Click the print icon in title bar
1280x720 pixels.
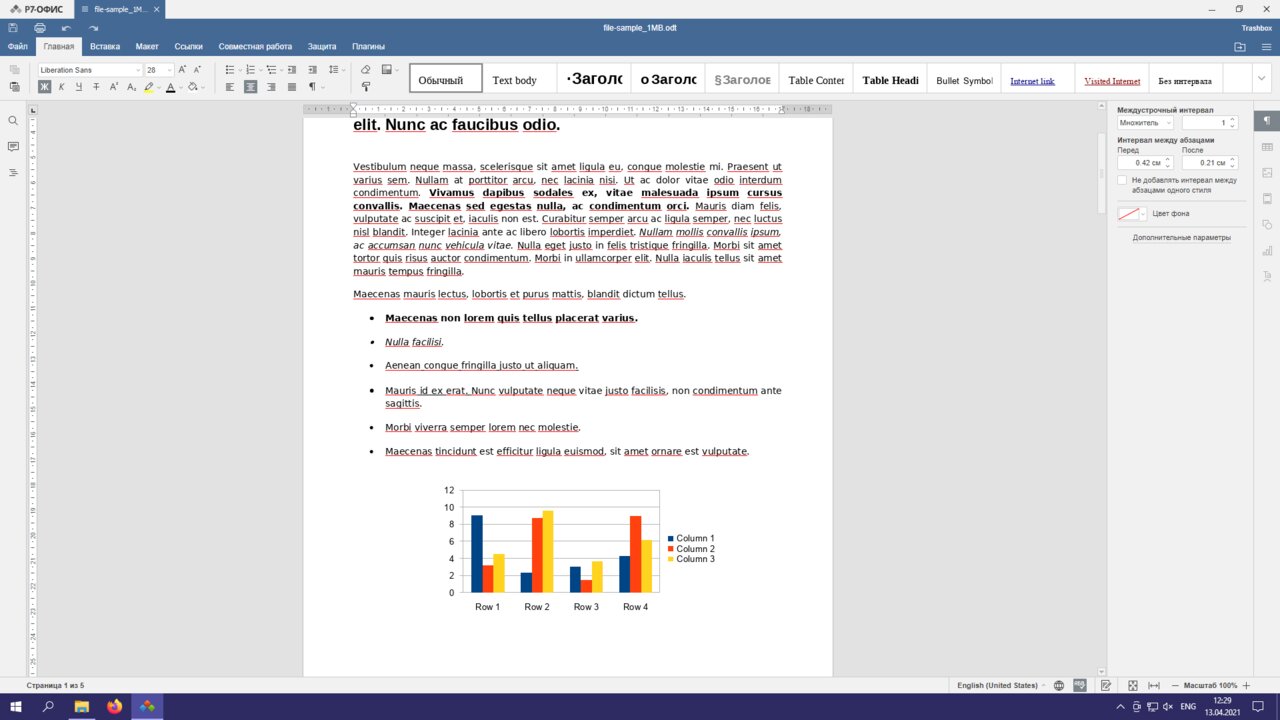[x=40, y=28]
